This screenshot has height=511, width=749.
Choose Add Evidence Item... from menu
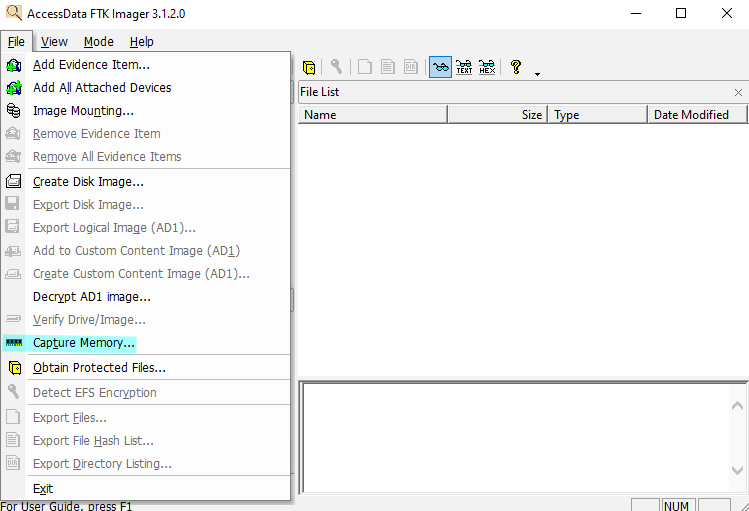click(146, 64)
